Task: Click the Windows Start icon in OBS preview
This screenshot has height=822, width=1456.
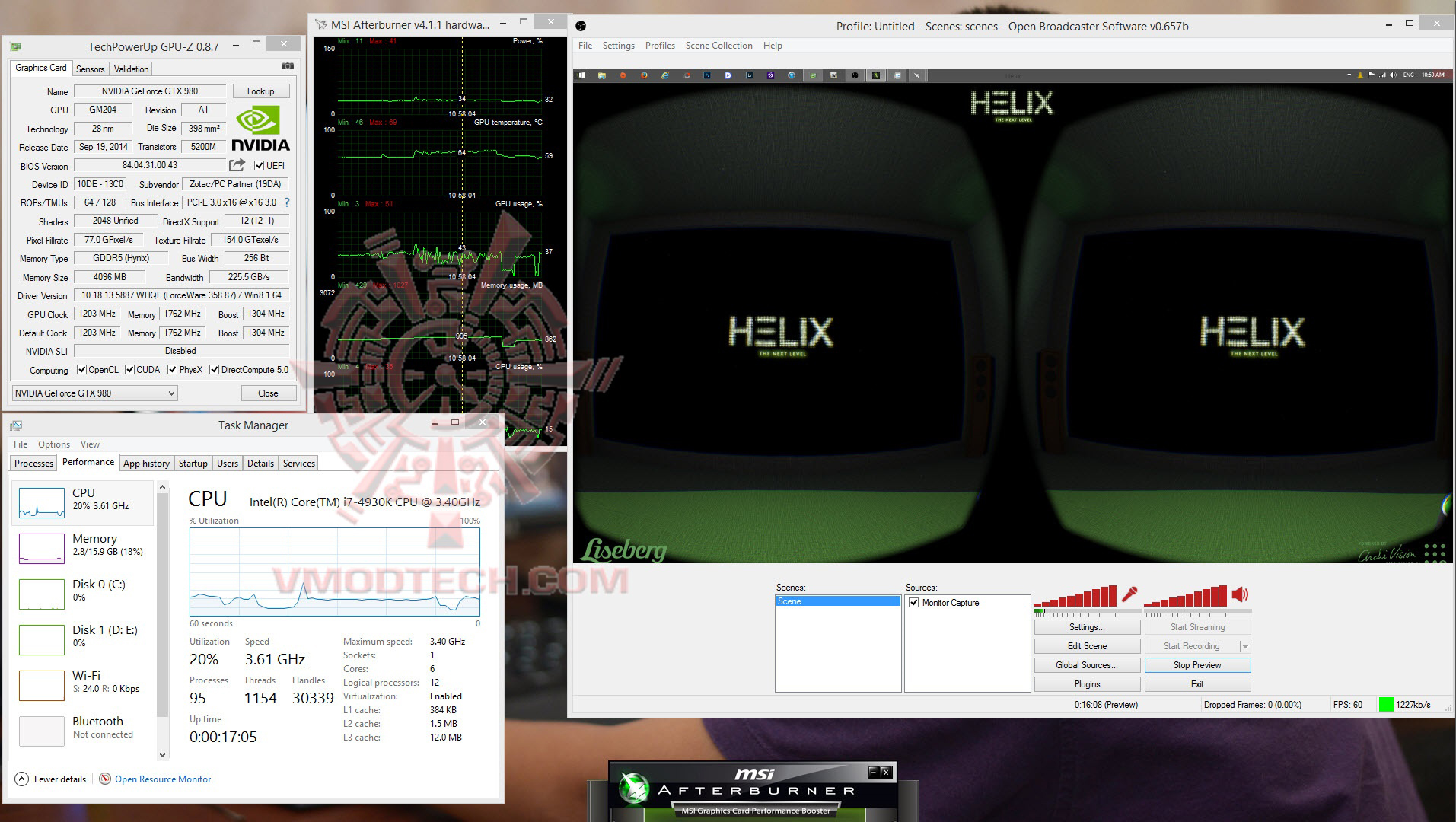Action: point(582,75)
